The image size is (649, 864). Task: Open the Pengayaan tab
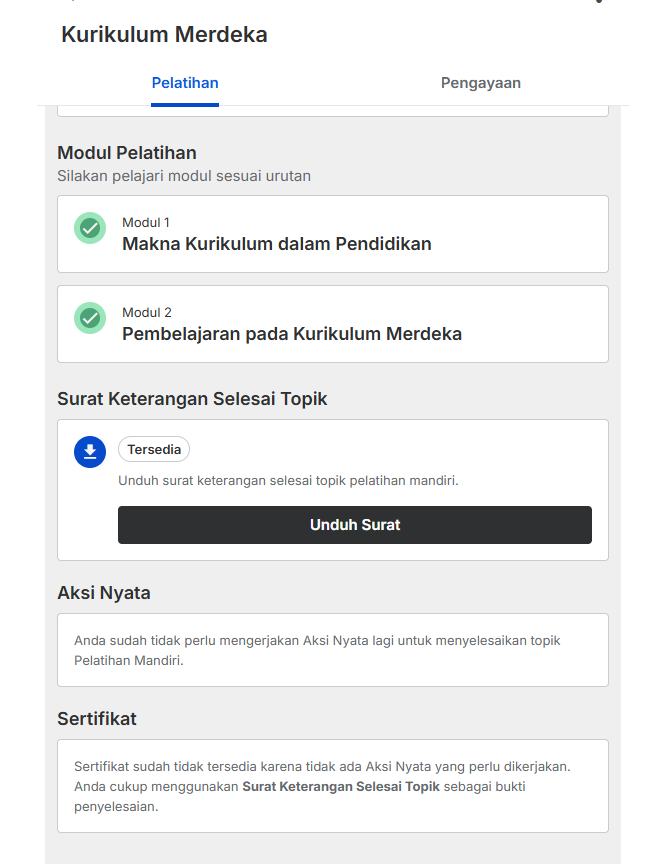480,83
